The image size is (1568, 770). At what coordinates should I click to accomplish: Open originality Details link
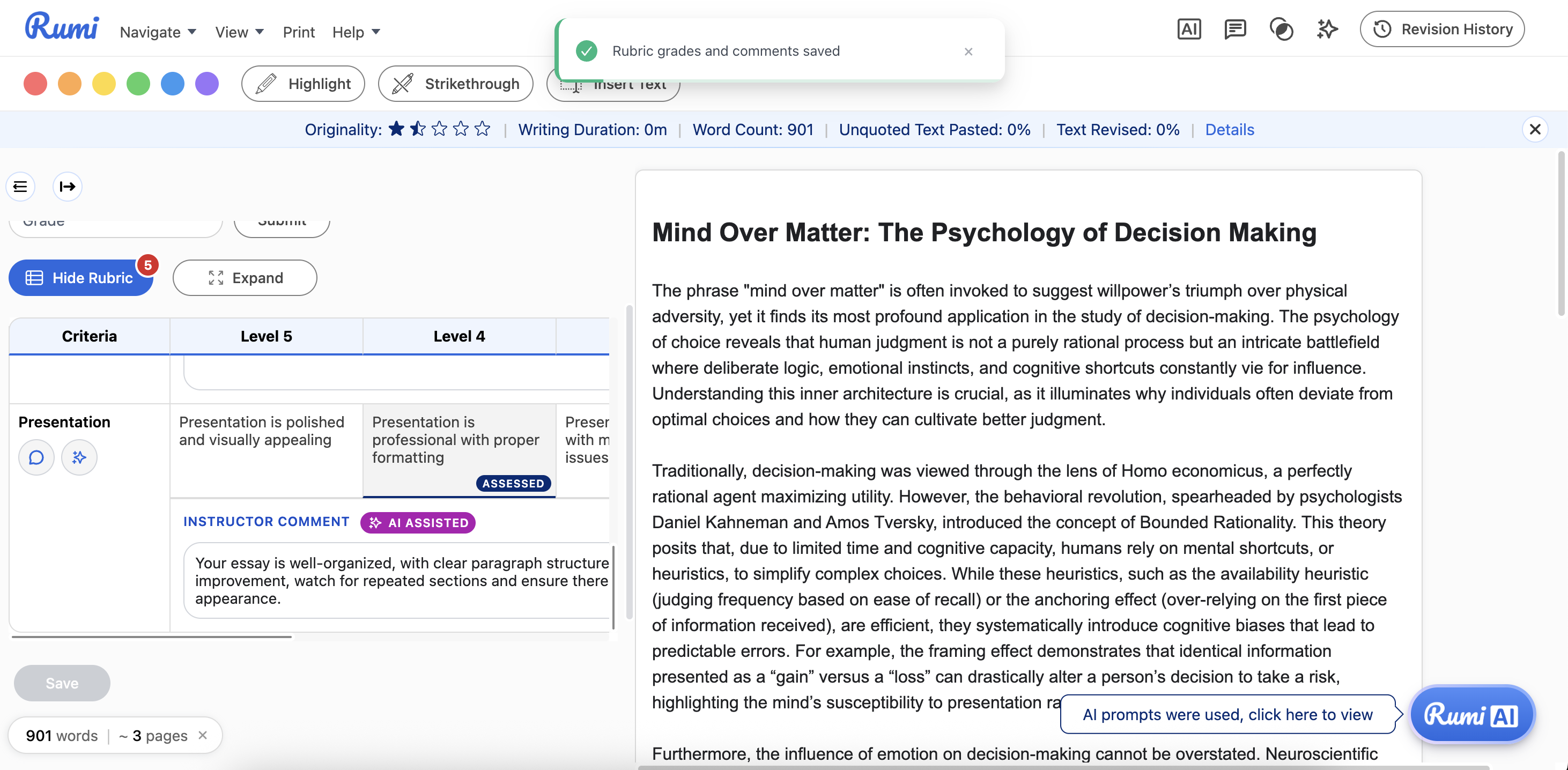coord(1229,129)
